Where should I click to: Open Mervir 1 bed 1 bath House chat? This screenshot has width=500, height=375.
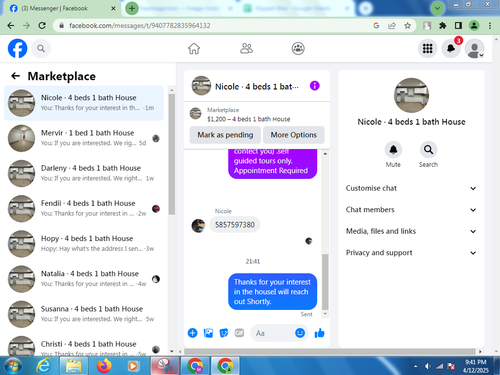click(x=84, y=138)
